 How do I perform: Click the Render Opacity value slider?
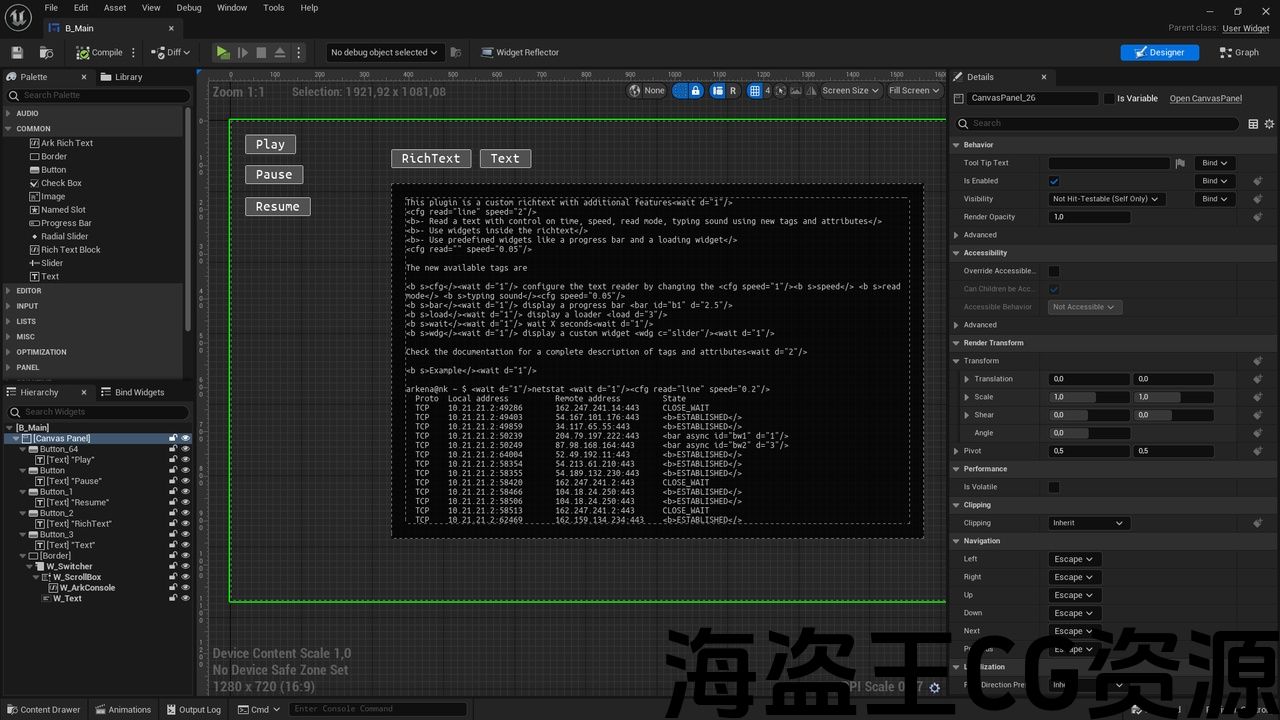[x=1089, y=217]
